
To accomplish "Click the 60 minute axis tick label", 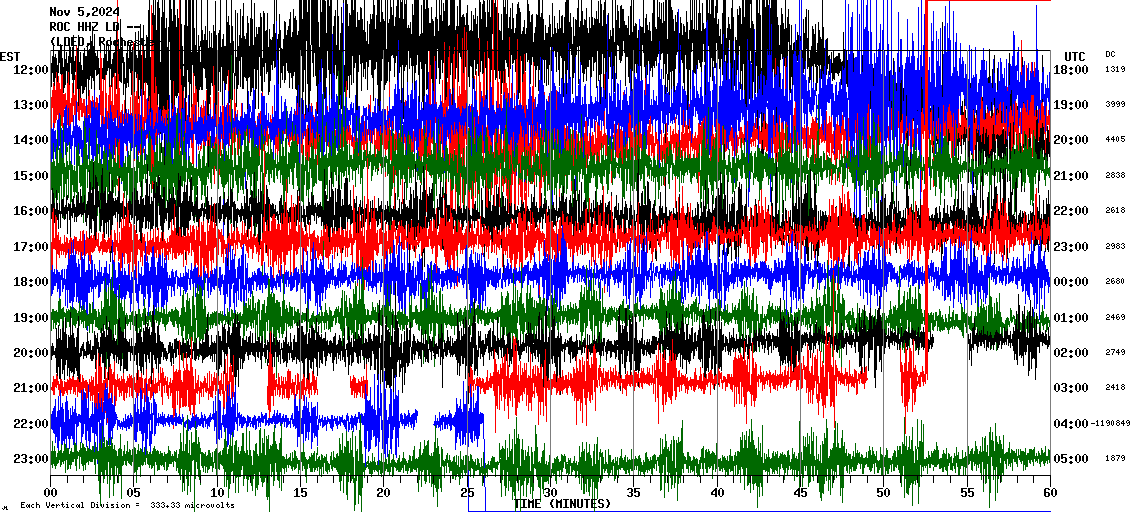I will click(x=1049, y=493).
